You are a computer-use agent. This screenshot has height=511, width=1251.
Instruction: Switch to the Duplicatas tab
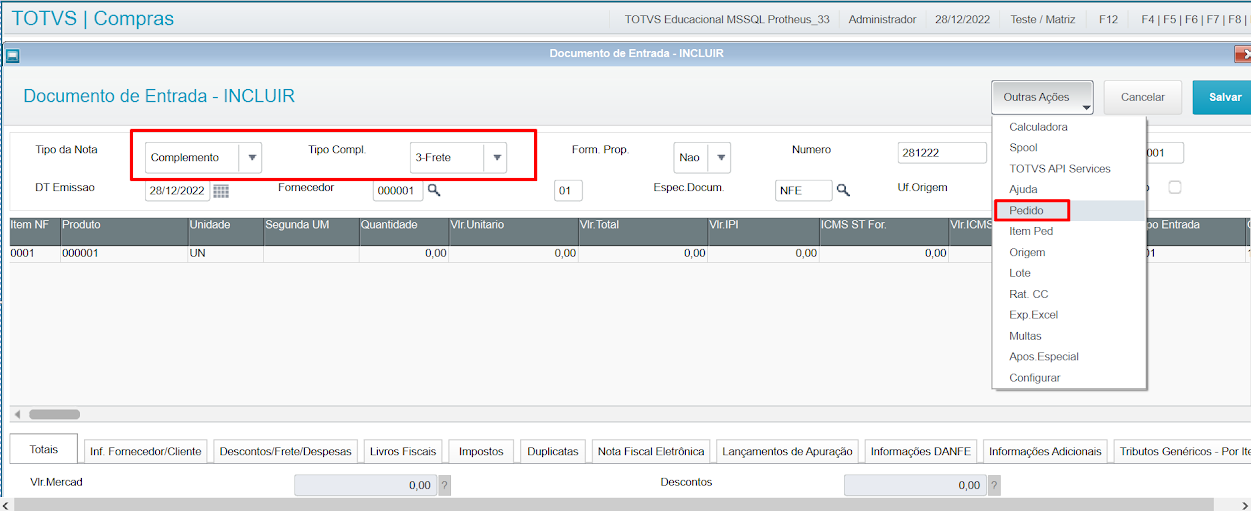point(553,451)
